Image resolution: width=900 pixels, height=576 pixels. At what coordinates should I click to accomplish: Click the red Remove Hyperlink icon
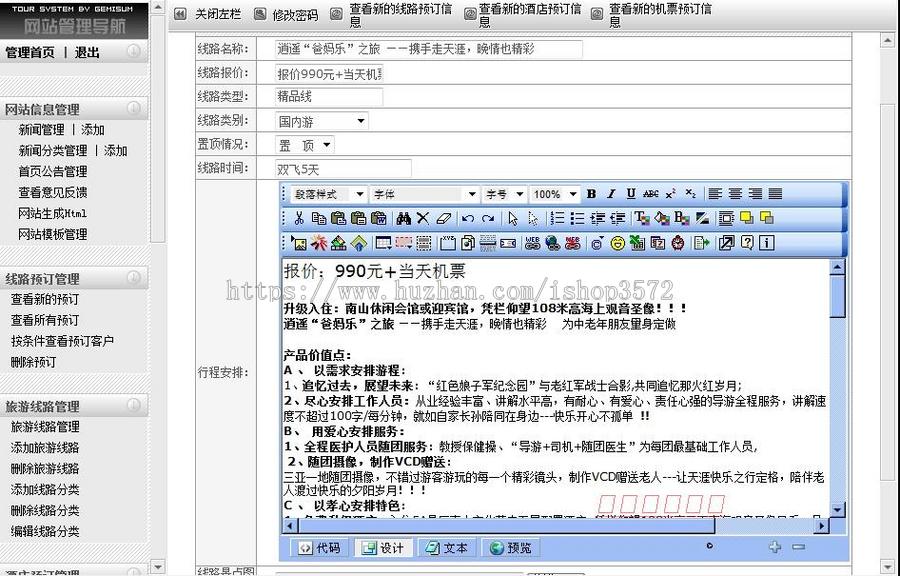pyautogui.click(x=572, y=243)
